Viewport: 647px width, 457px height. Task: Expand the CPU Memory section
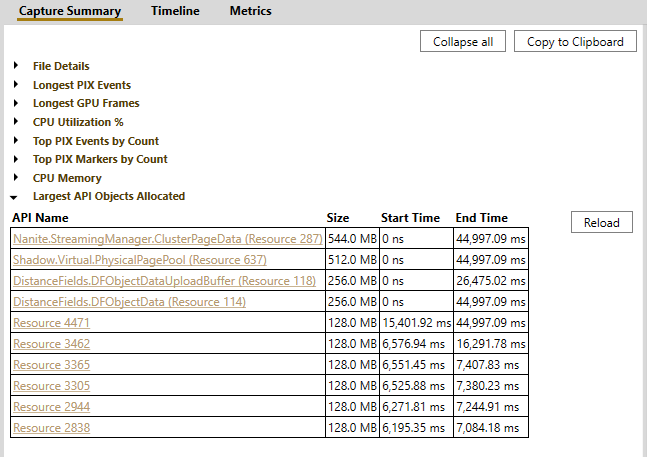click(x=16, y=178)
